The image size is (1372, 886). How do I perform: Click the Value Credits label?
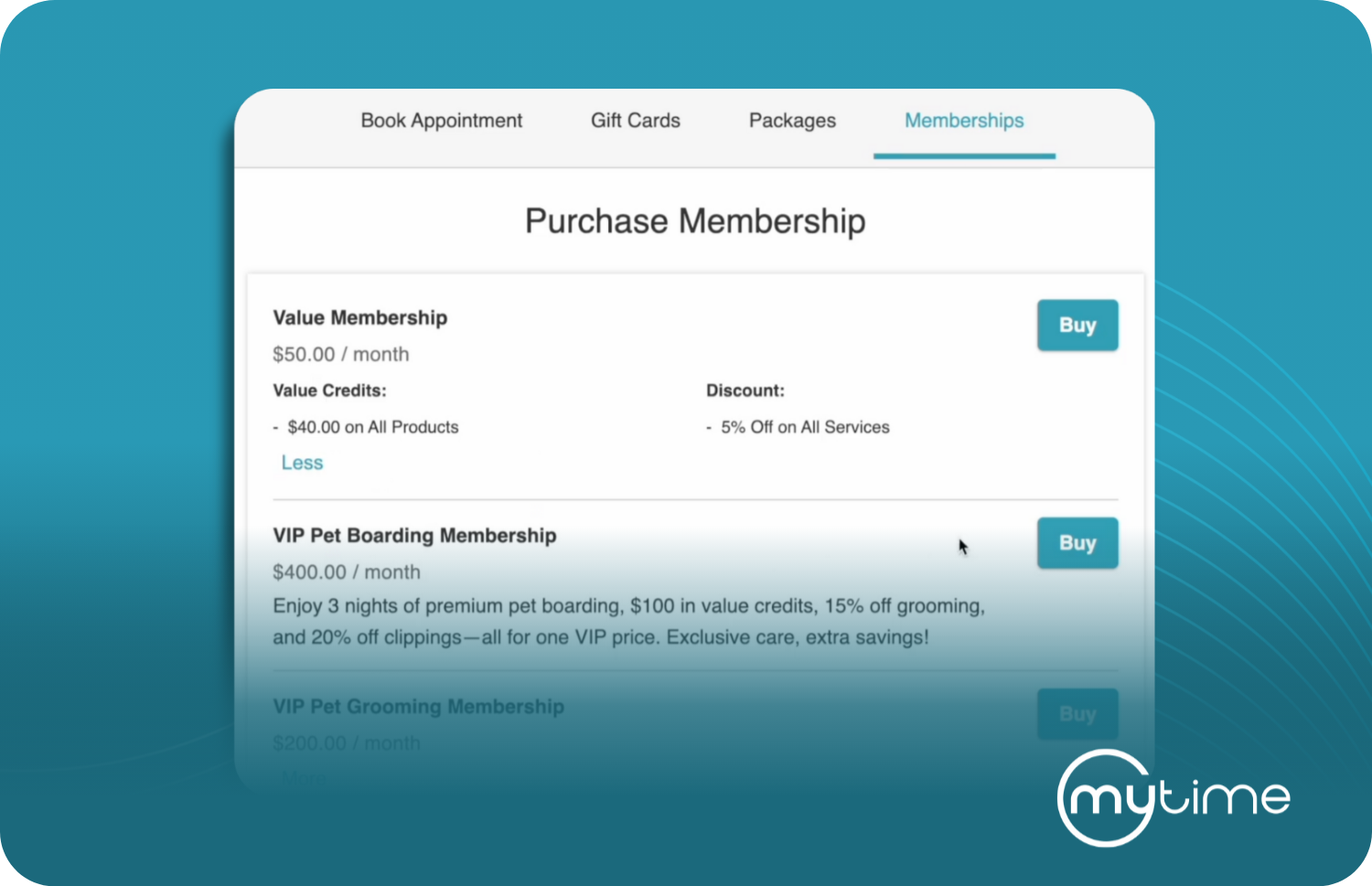point(329,390)
